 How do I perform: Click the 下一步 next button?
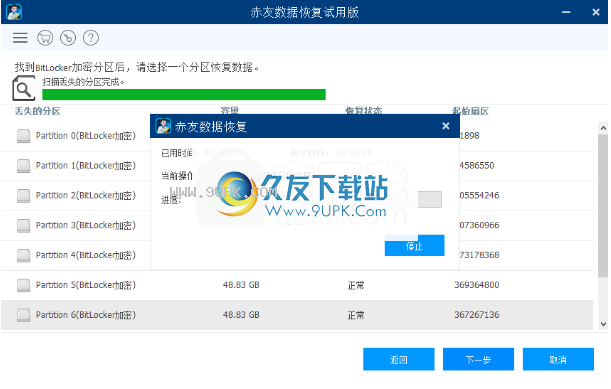pyautogui.click(x=478, y=359)
